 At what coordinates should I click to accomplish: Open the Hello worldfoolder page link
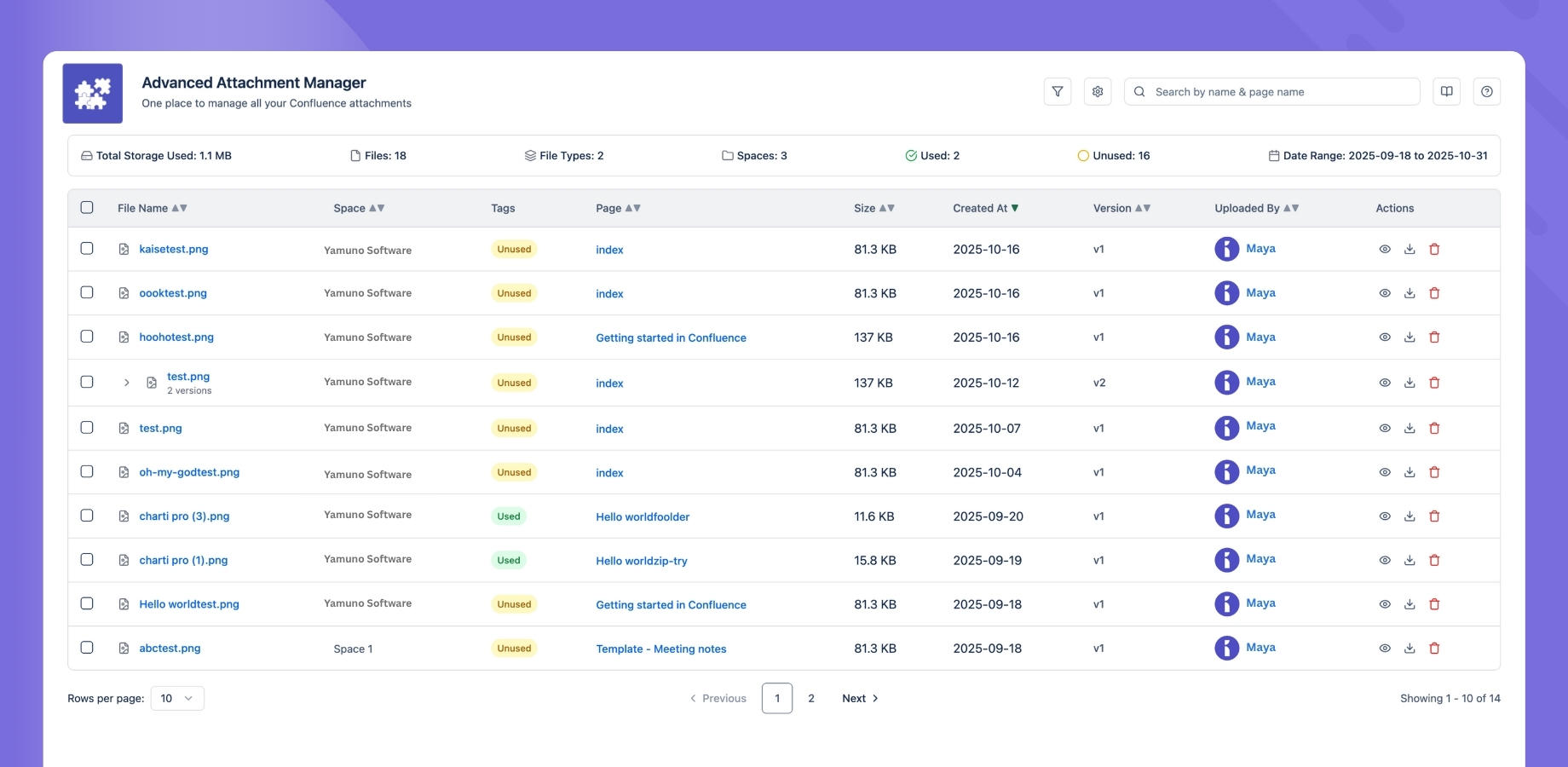point(643,516)
